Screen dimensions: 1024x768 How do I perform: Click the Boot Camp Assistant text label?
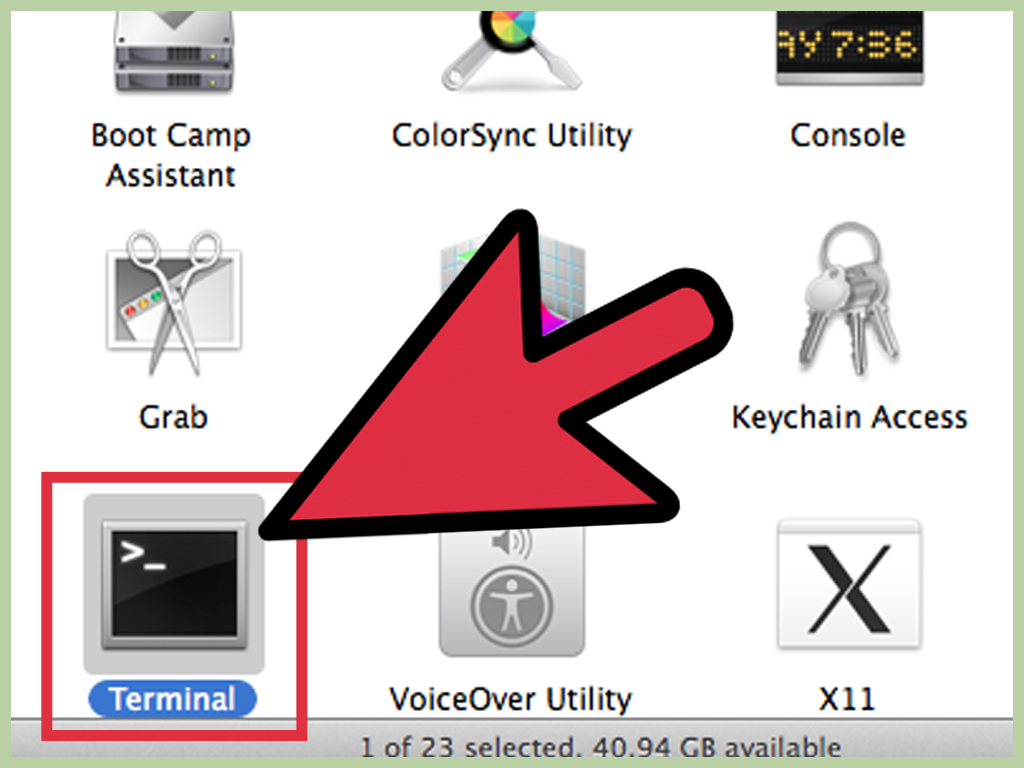pyautogui.click(x=171, y=155)
